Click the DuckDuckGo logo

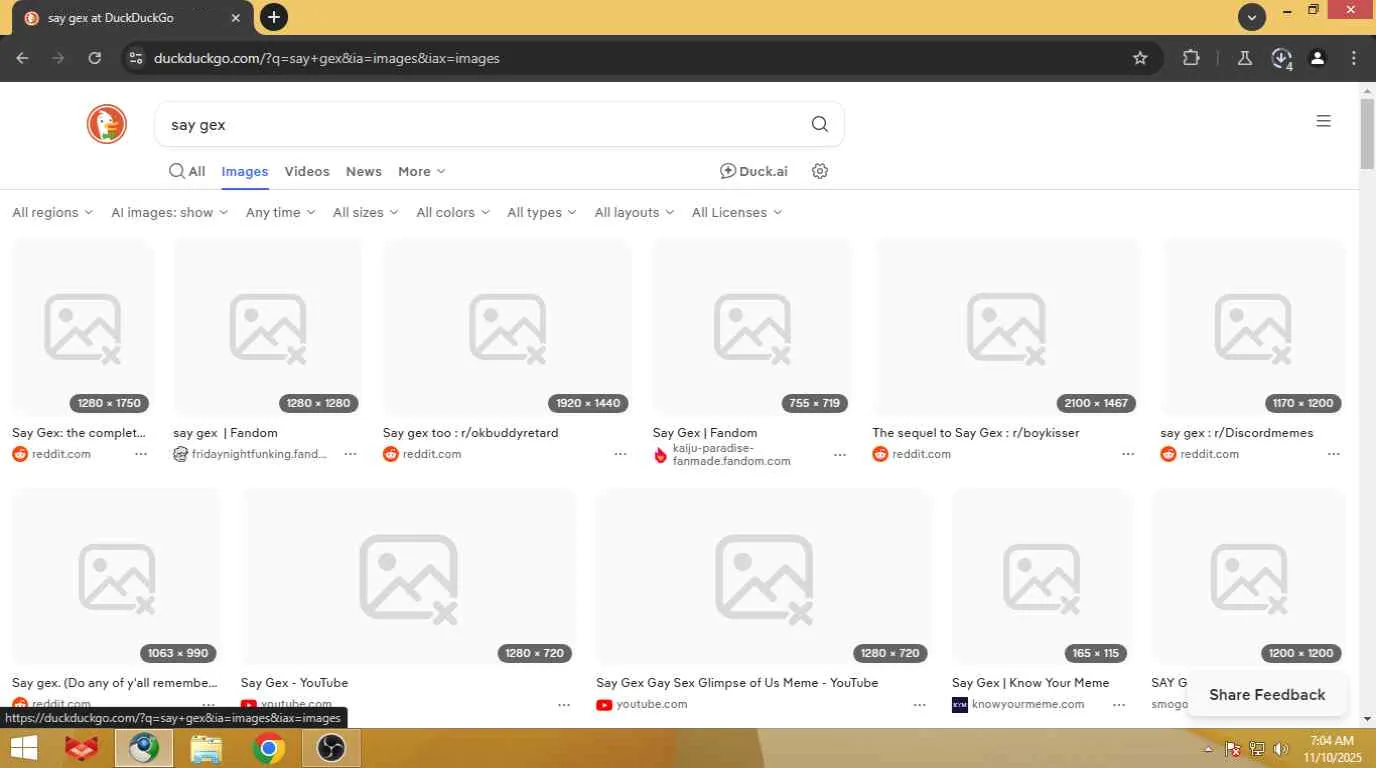click(x=107, y=124)
